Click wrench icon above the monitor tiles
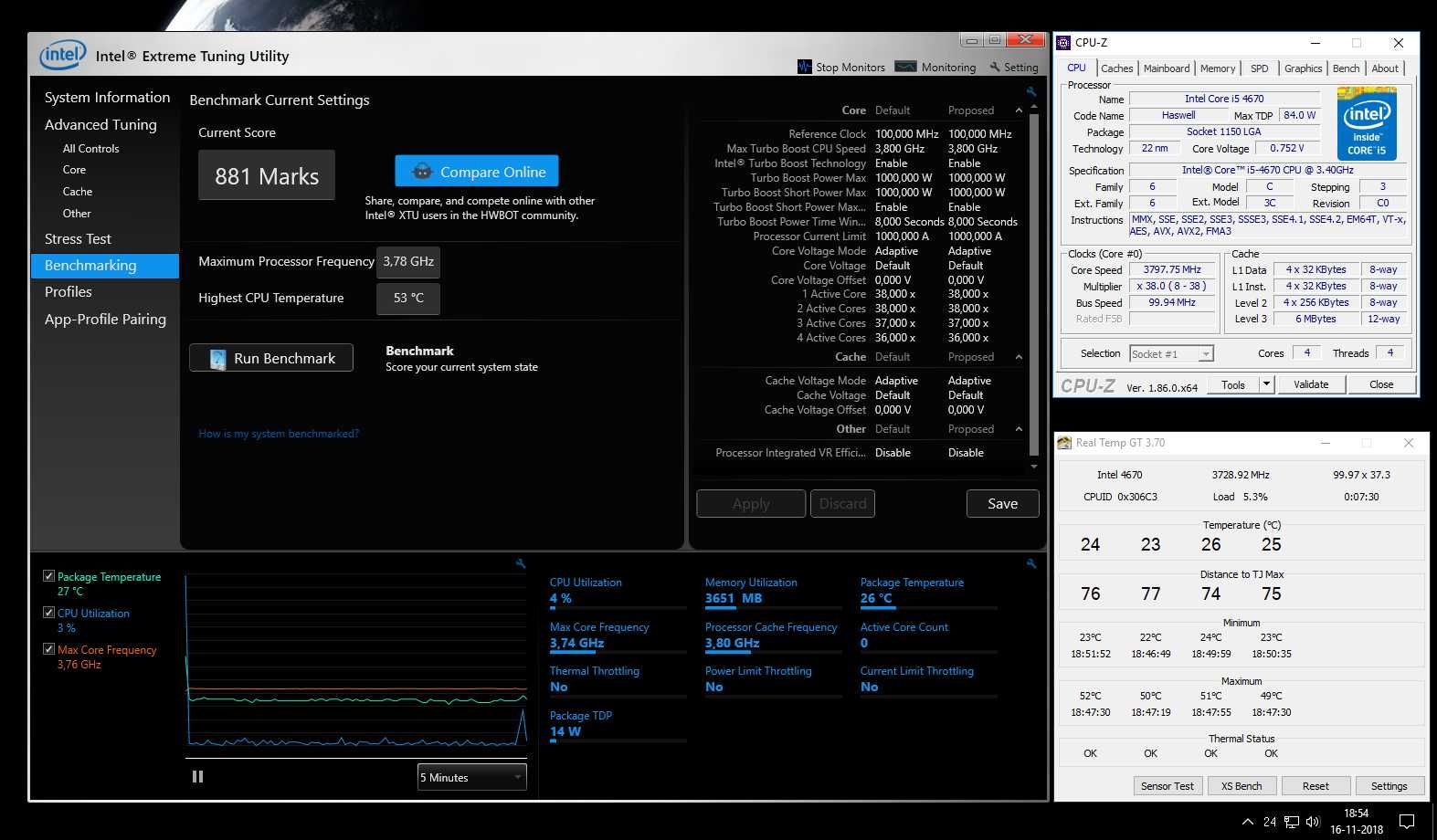Viewport: 1437px width, 840px height. pyautogui.click(x=1031, y=563)
